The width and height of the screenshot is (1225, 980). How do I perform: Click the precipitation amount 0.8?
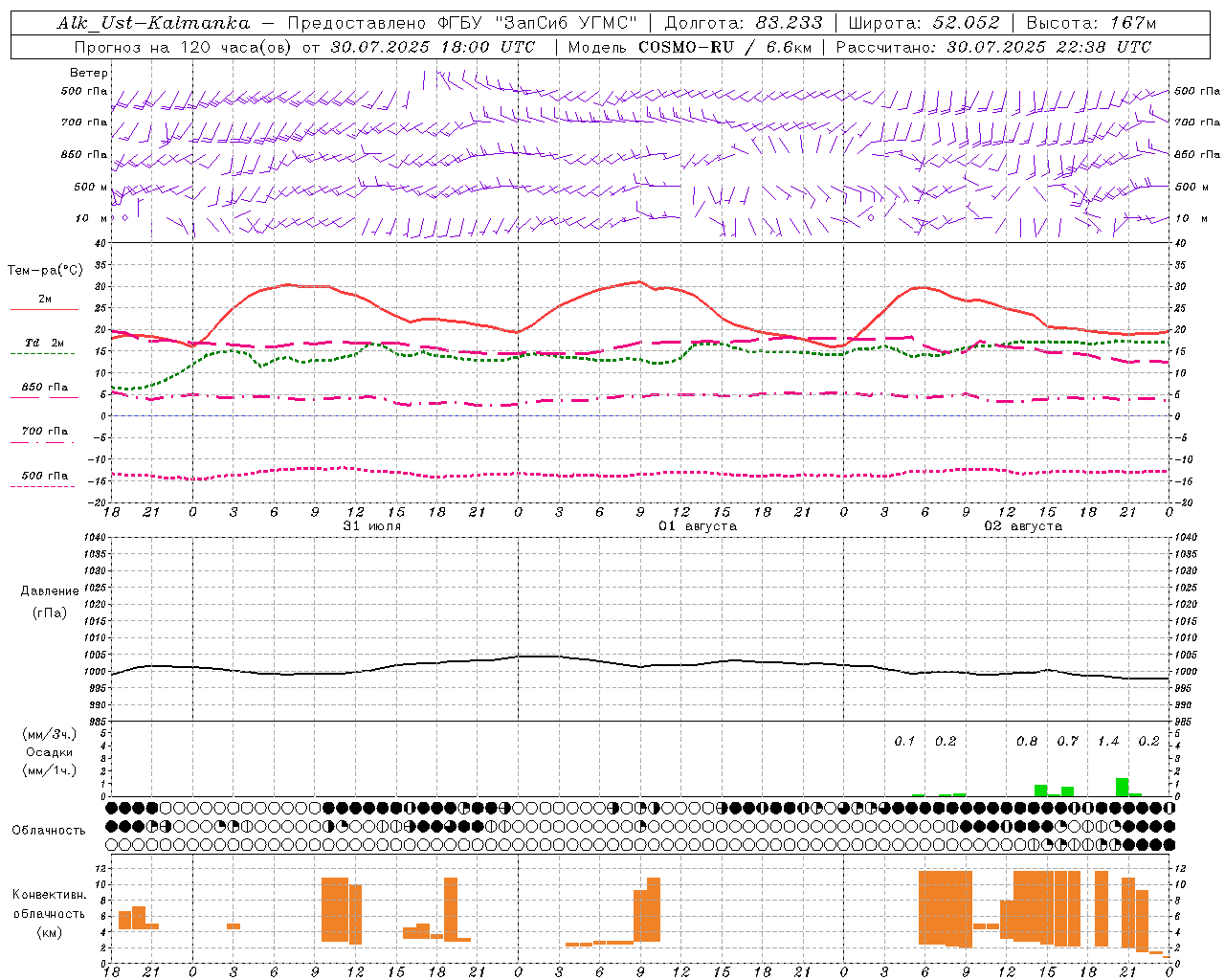[x=1027, y=742]
